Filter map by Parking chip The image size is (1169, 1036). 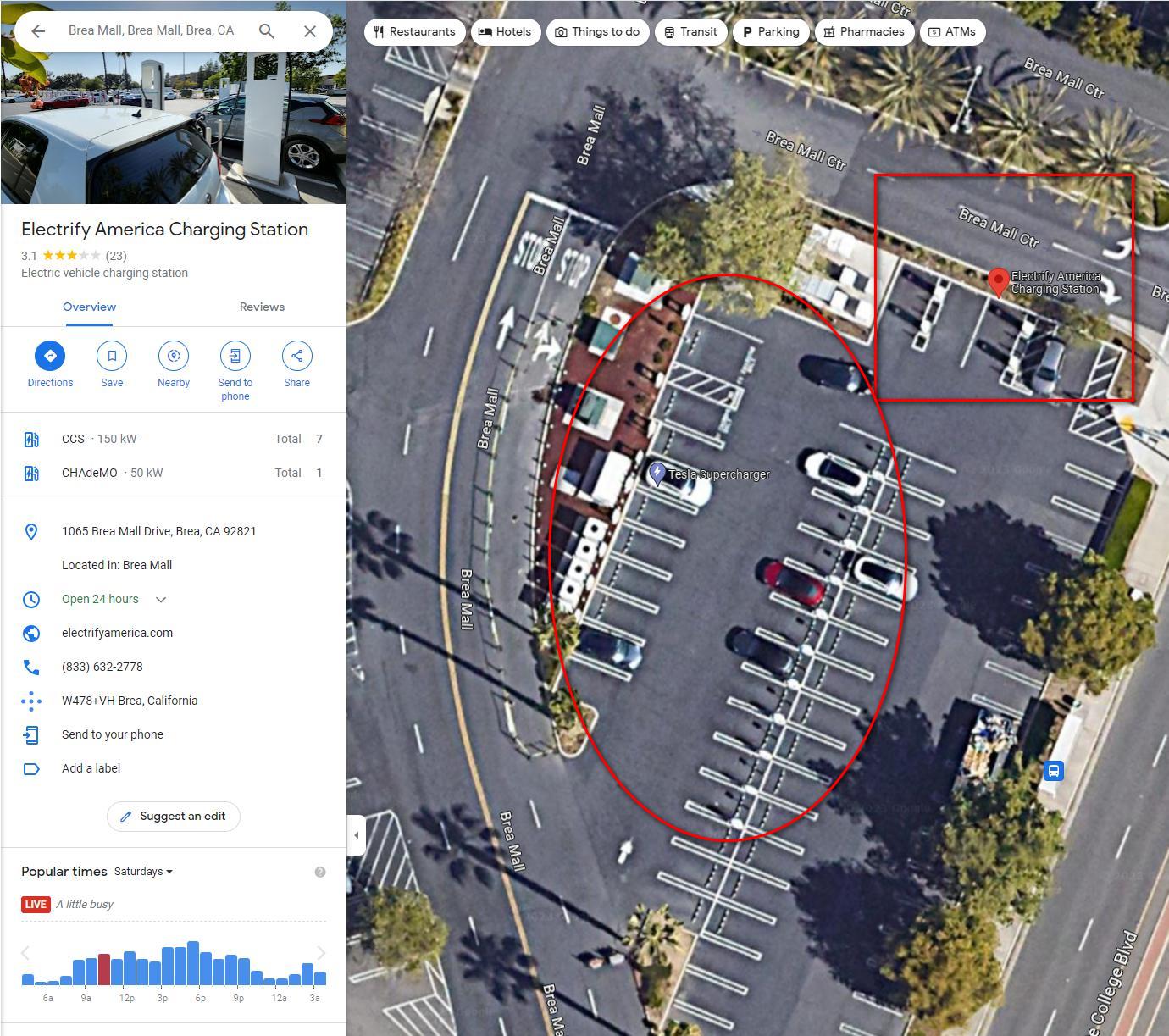pyautogui.click(x=771, y=31)
